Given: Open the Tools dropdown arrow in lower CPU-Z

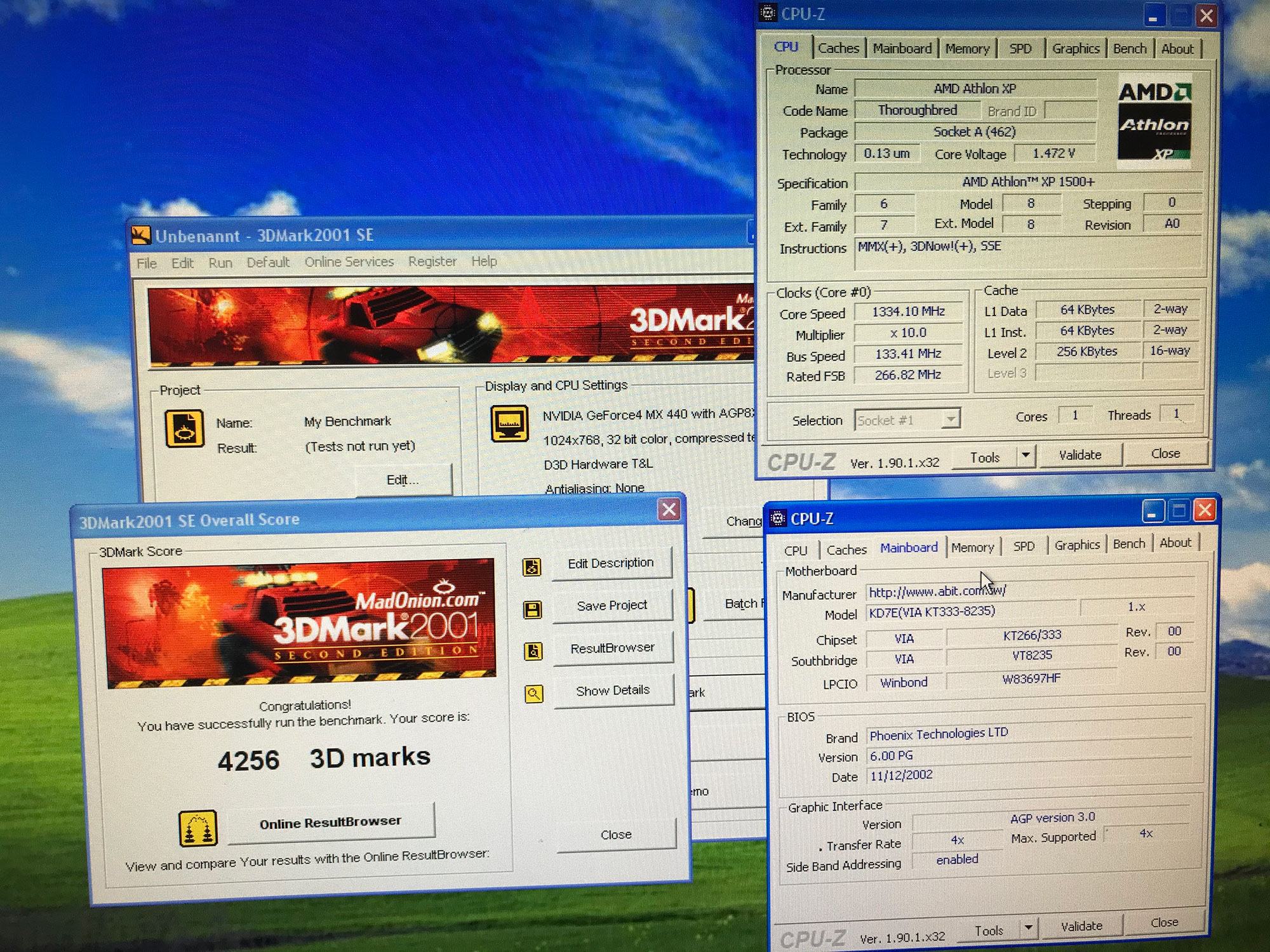Looking at the screenshot, I should [1028, 929].
